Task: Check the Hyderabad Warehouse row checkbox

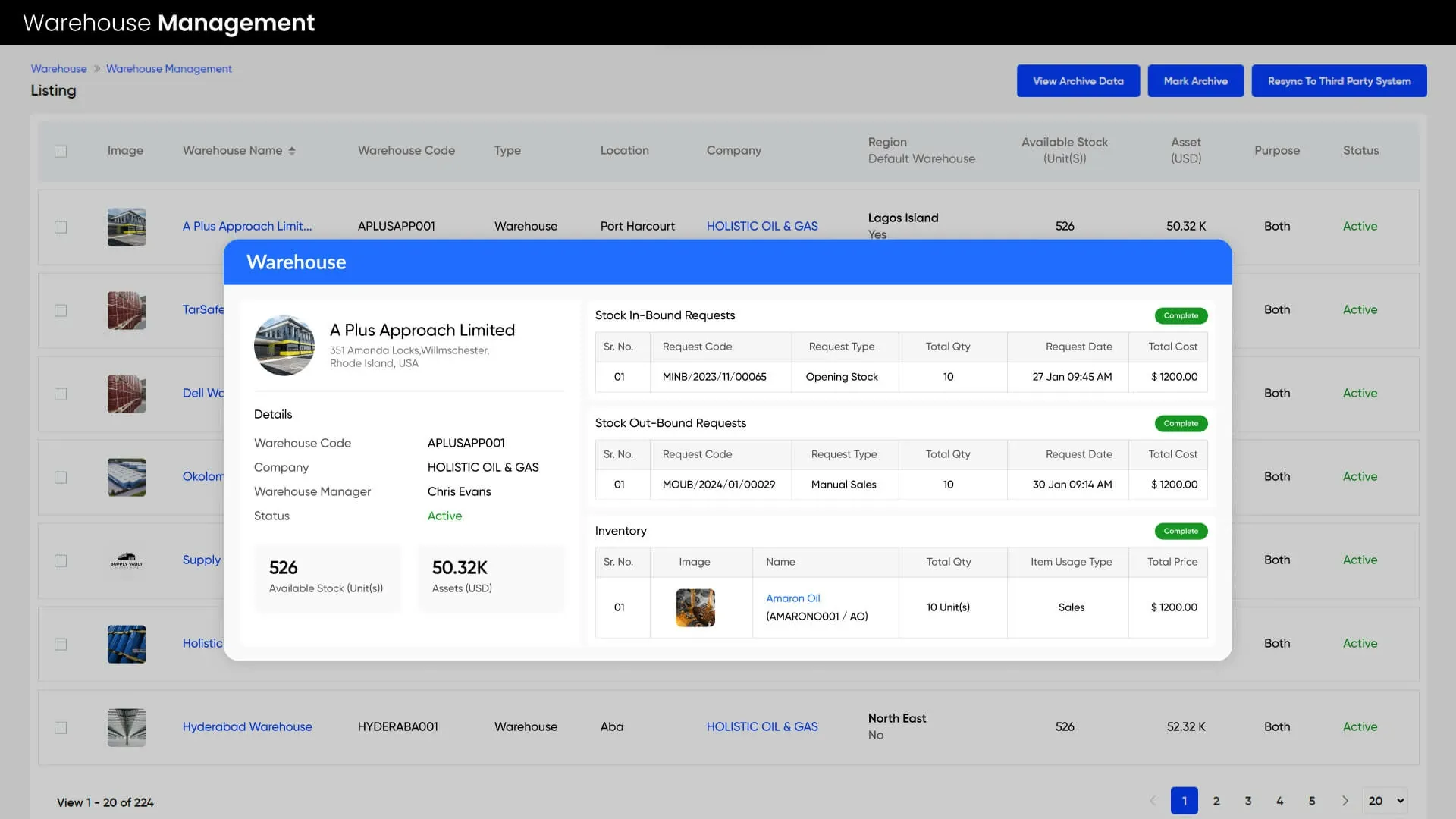Action: click(61, 727)
